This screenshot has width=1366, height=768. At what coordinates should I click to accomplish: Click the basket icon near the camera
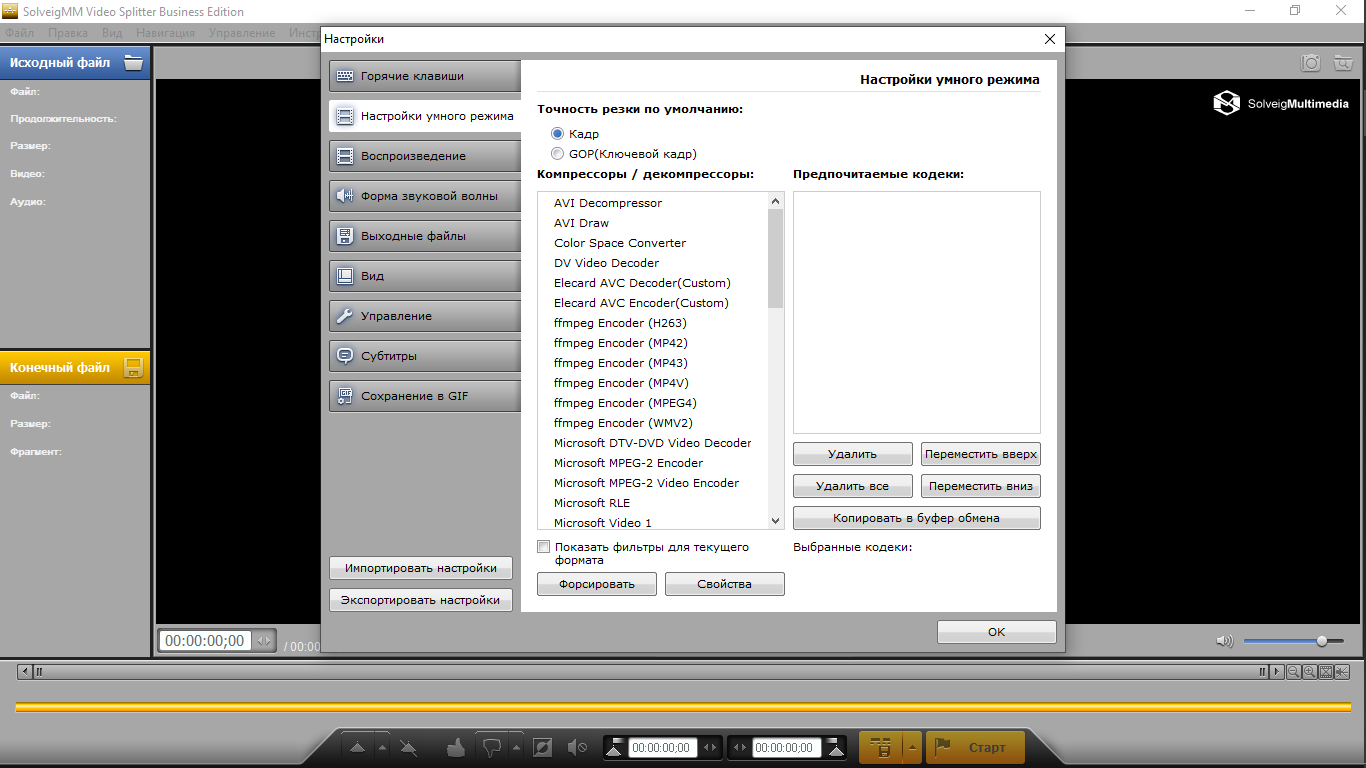pyautogui.click(x=1341, y=63)
